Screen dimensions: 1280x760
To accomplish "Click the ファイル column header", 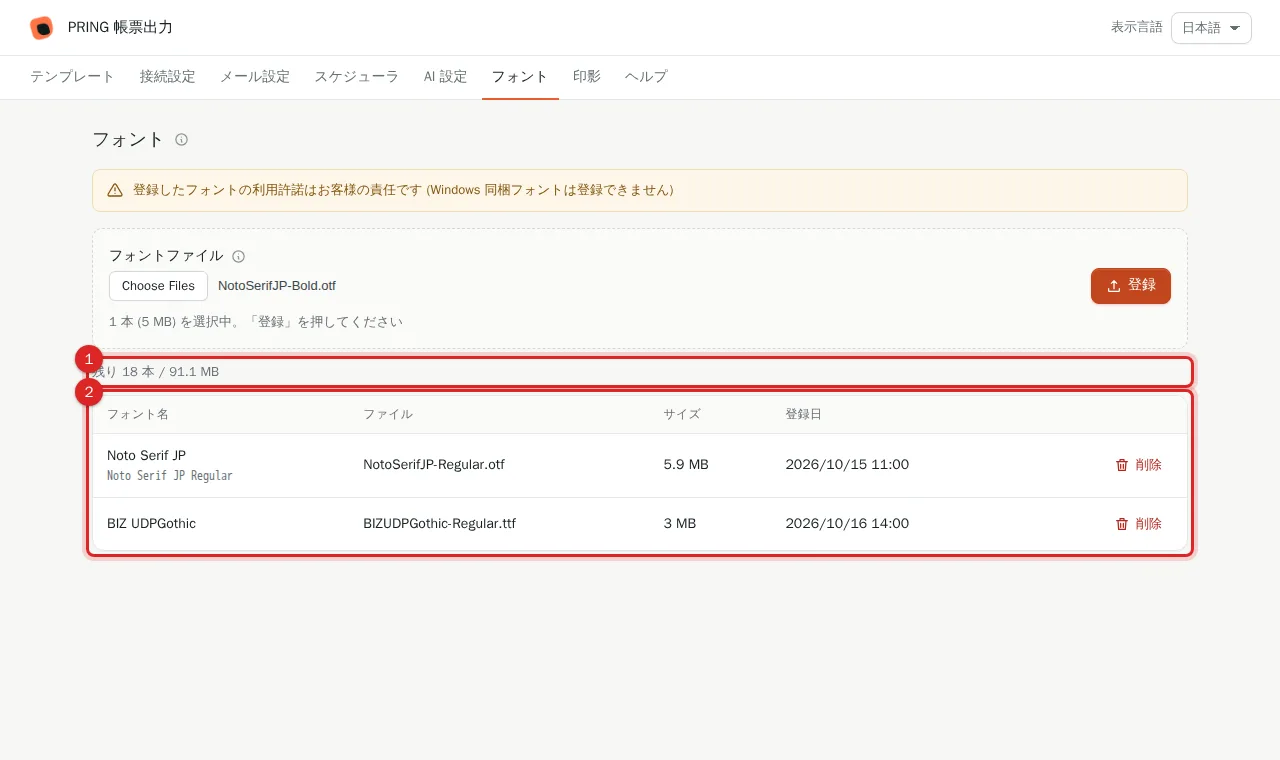I will [388, 414].
